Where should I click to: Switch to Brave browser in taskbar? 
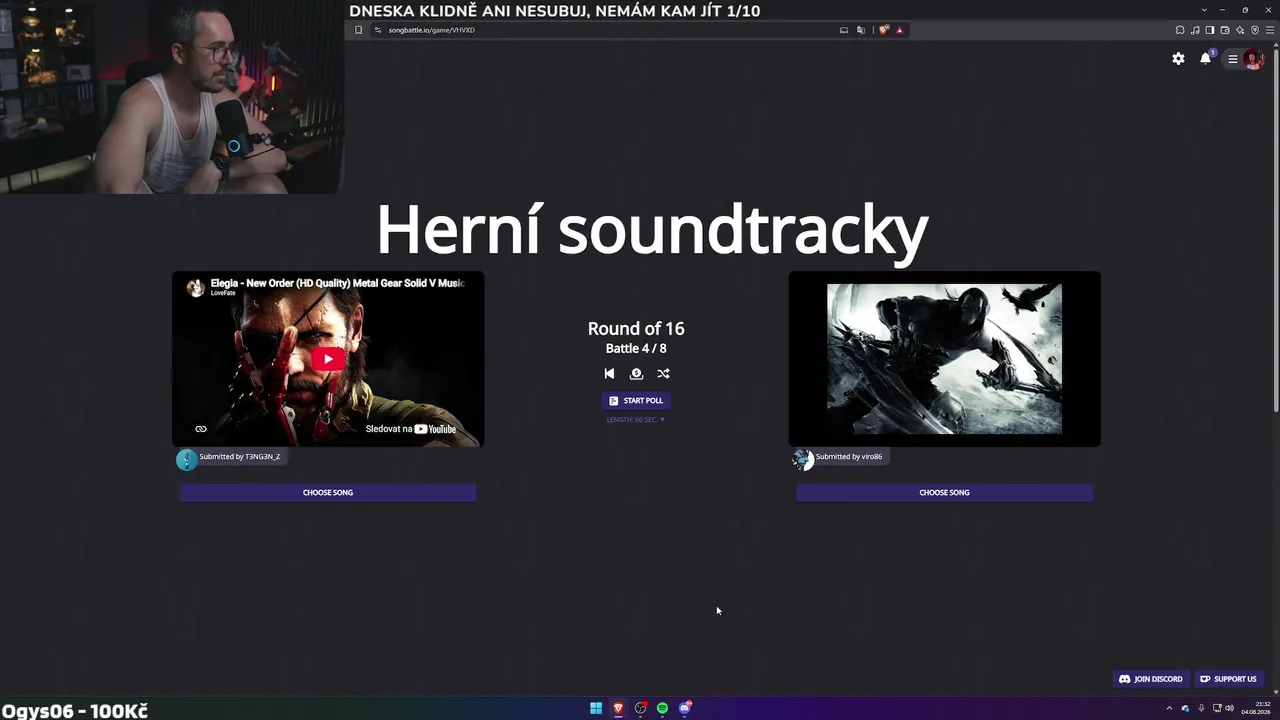pyautogui.click(x=618, y=708)
